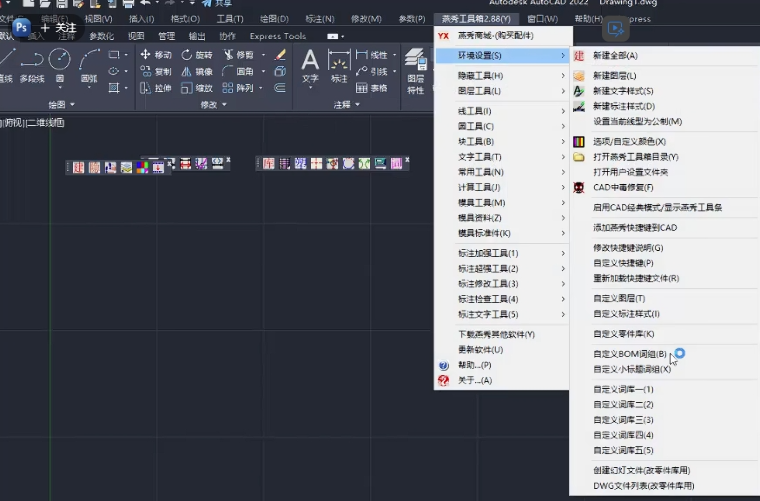Click 燕秀商城-(购买配件) link
The width and height of the screenshot is (760, 501).
495,35
